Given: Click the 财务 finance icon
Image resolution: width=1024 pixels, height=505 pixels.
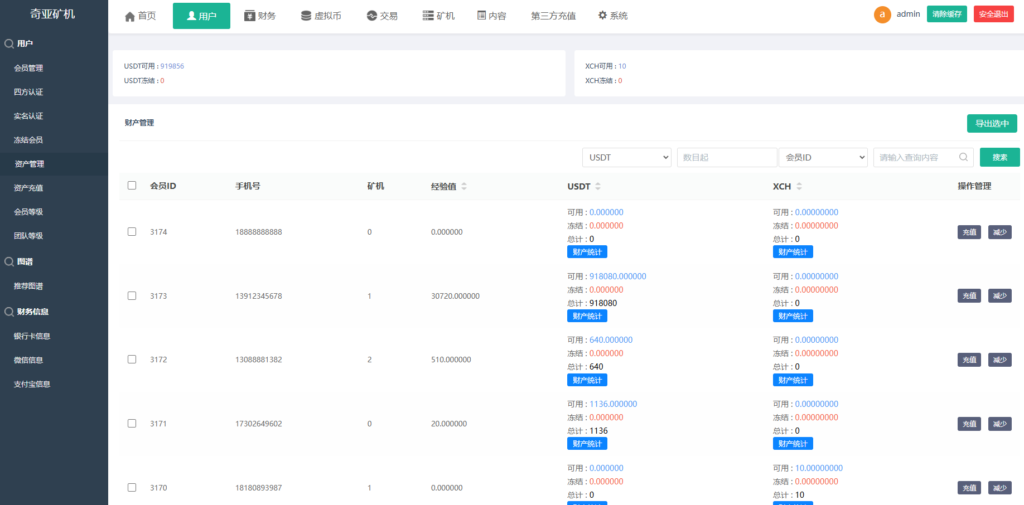Looking at the screenshot, I should [x=249, y=16].
